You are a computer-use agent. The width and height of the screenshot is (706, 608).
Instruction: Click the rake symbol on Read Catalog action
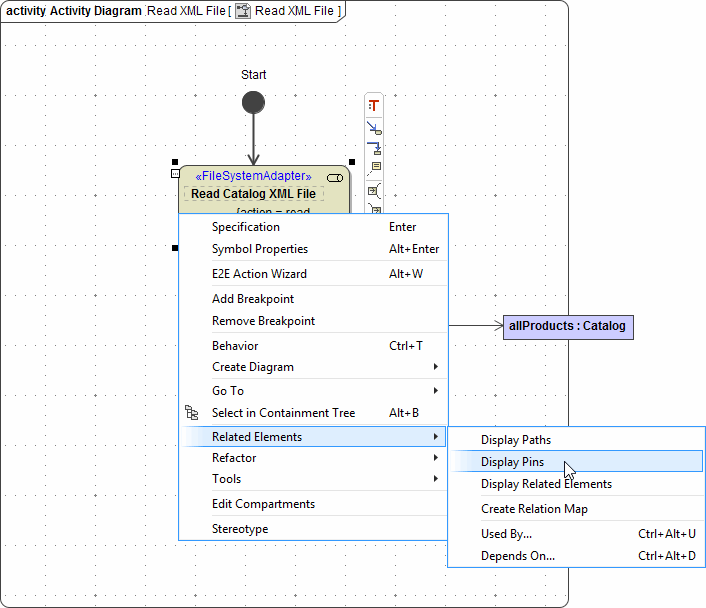[x=334, y=177]
